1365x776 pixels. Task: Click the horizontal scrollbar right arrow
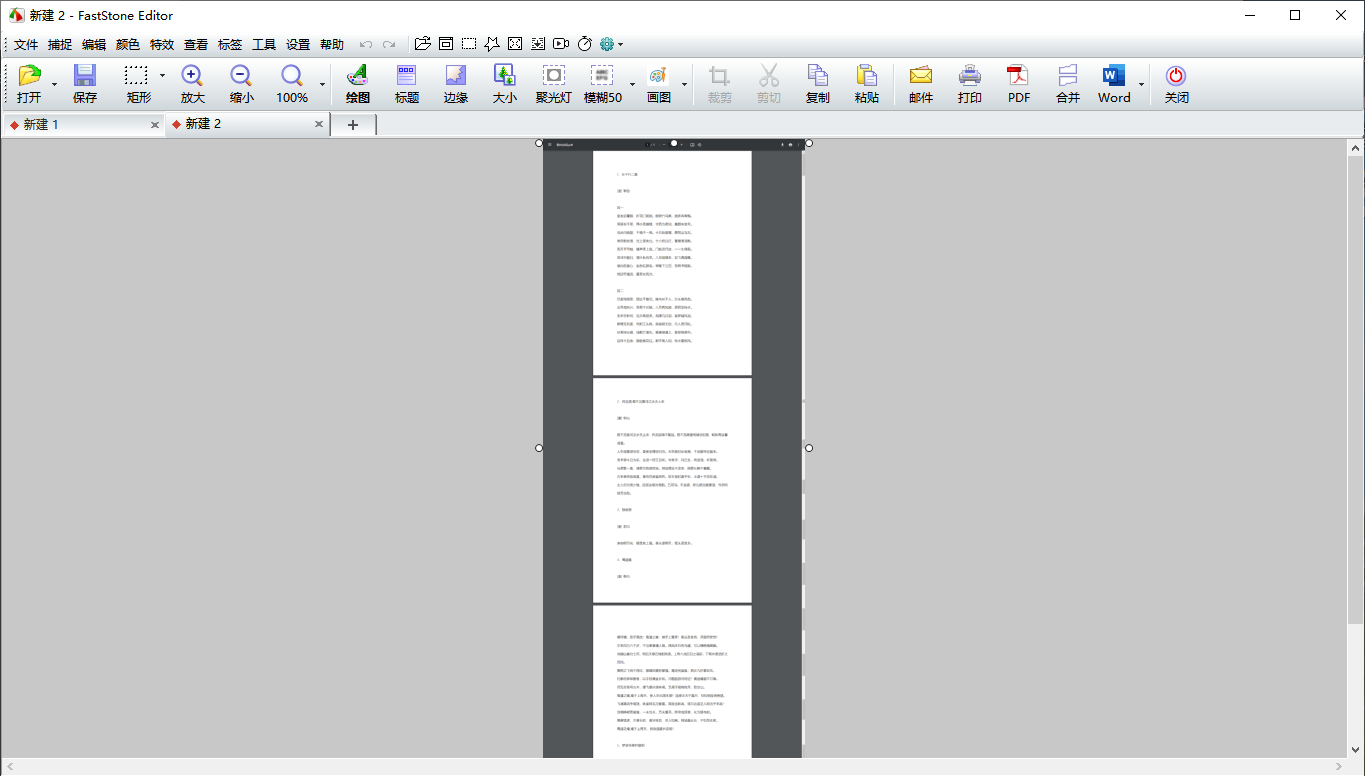[1339, 766]
